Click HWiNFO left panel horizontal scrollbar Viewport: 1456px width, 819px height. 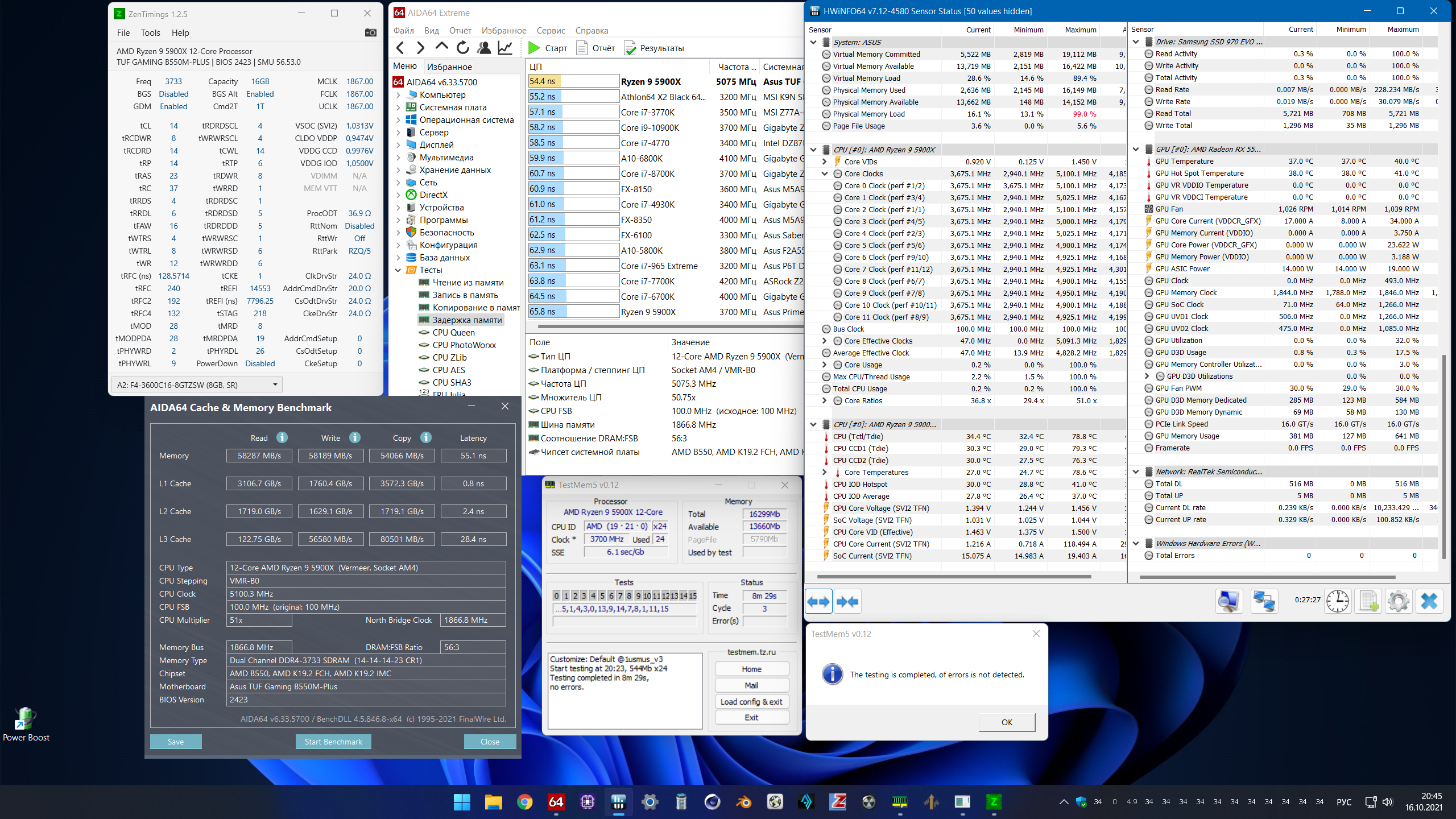953,577
